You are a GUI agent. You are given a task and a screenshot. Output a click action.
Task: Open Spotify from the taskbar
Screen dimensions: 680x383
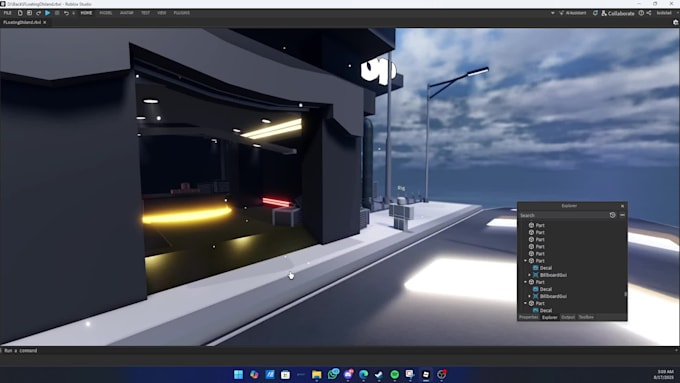[x=395, y=374]
